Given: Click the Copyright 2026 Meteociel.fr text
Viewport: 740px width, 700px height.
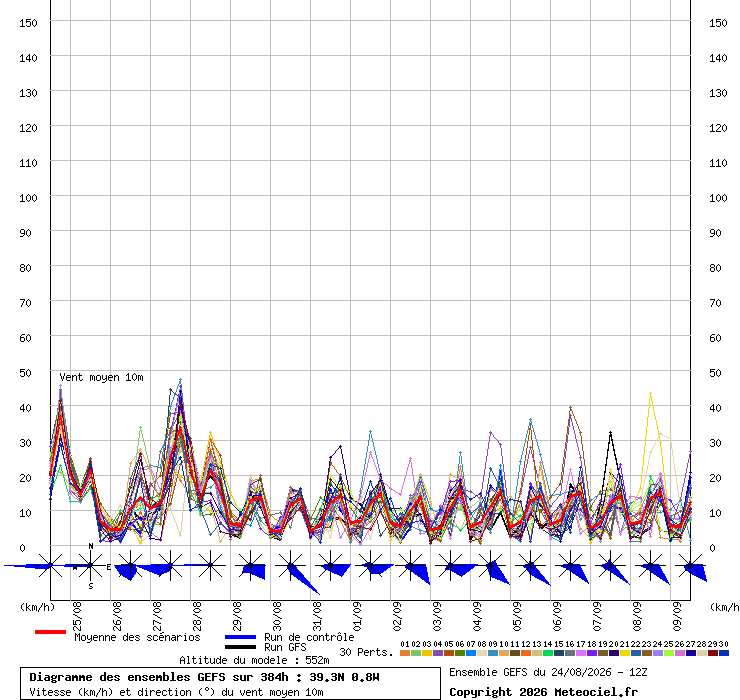Looking at the screenshot, I should [x=543, y=692].
